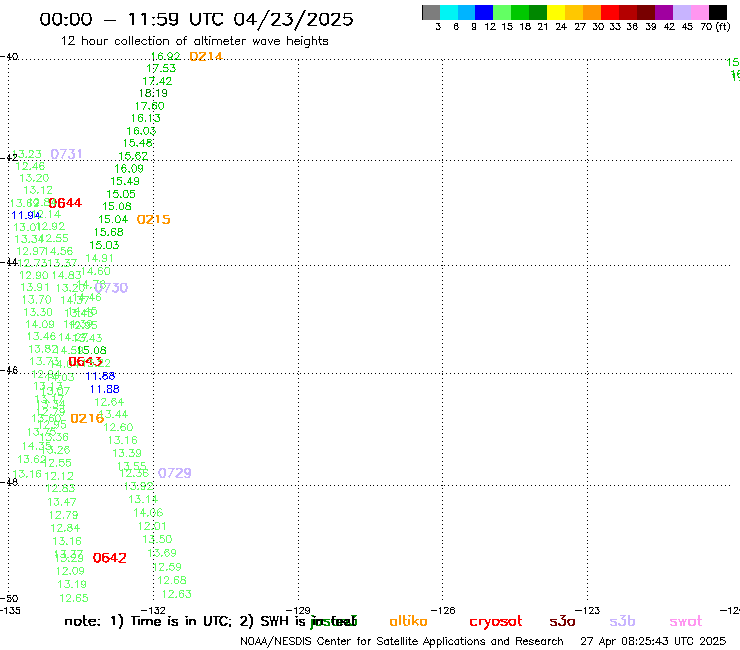Click the orange swatch in the color scale
The width and height of the screenshot is (740, 650).
point(592,12)
